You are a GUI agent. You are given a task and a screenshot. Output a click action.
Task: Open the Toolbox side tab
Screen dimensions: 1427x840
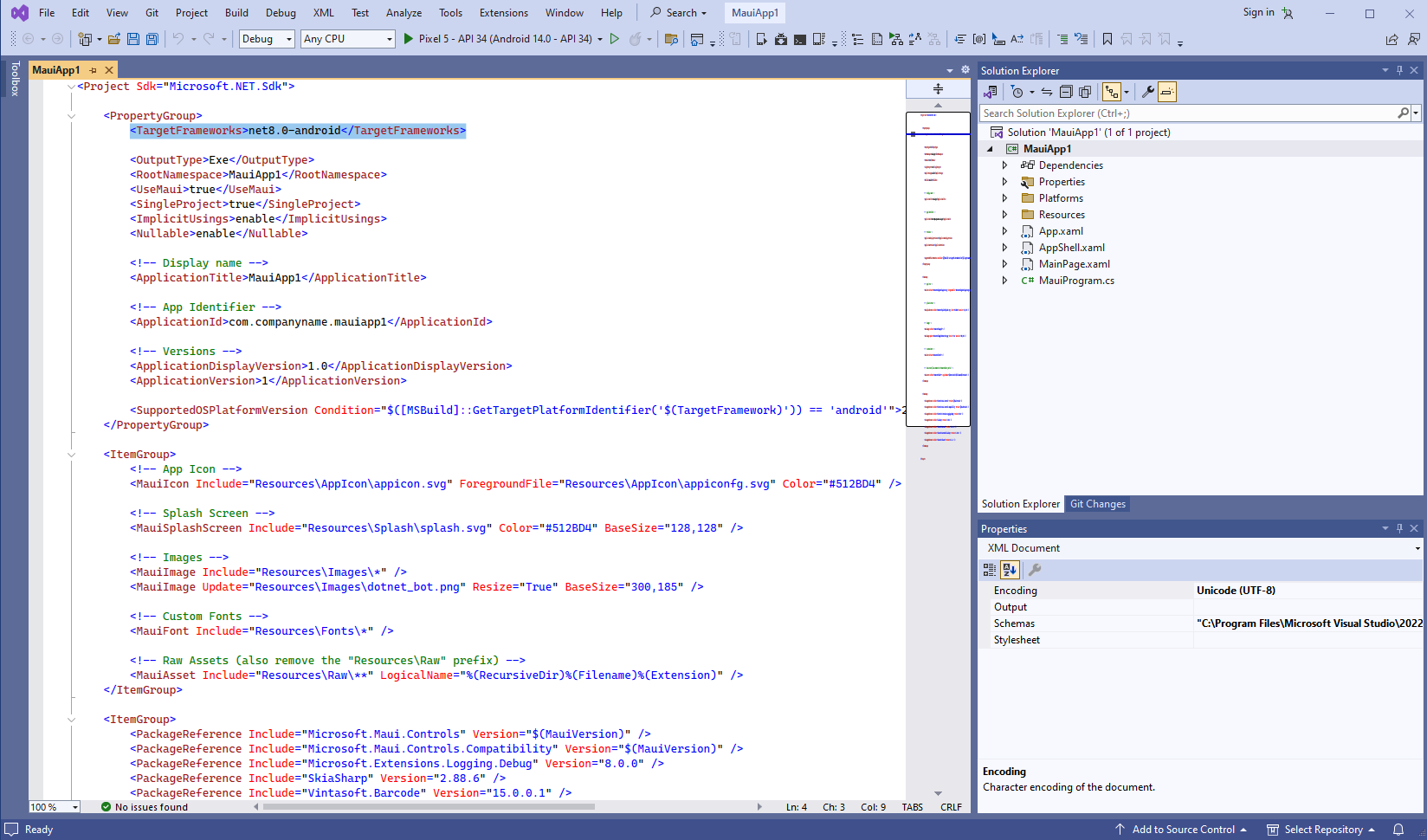(15, 78)
